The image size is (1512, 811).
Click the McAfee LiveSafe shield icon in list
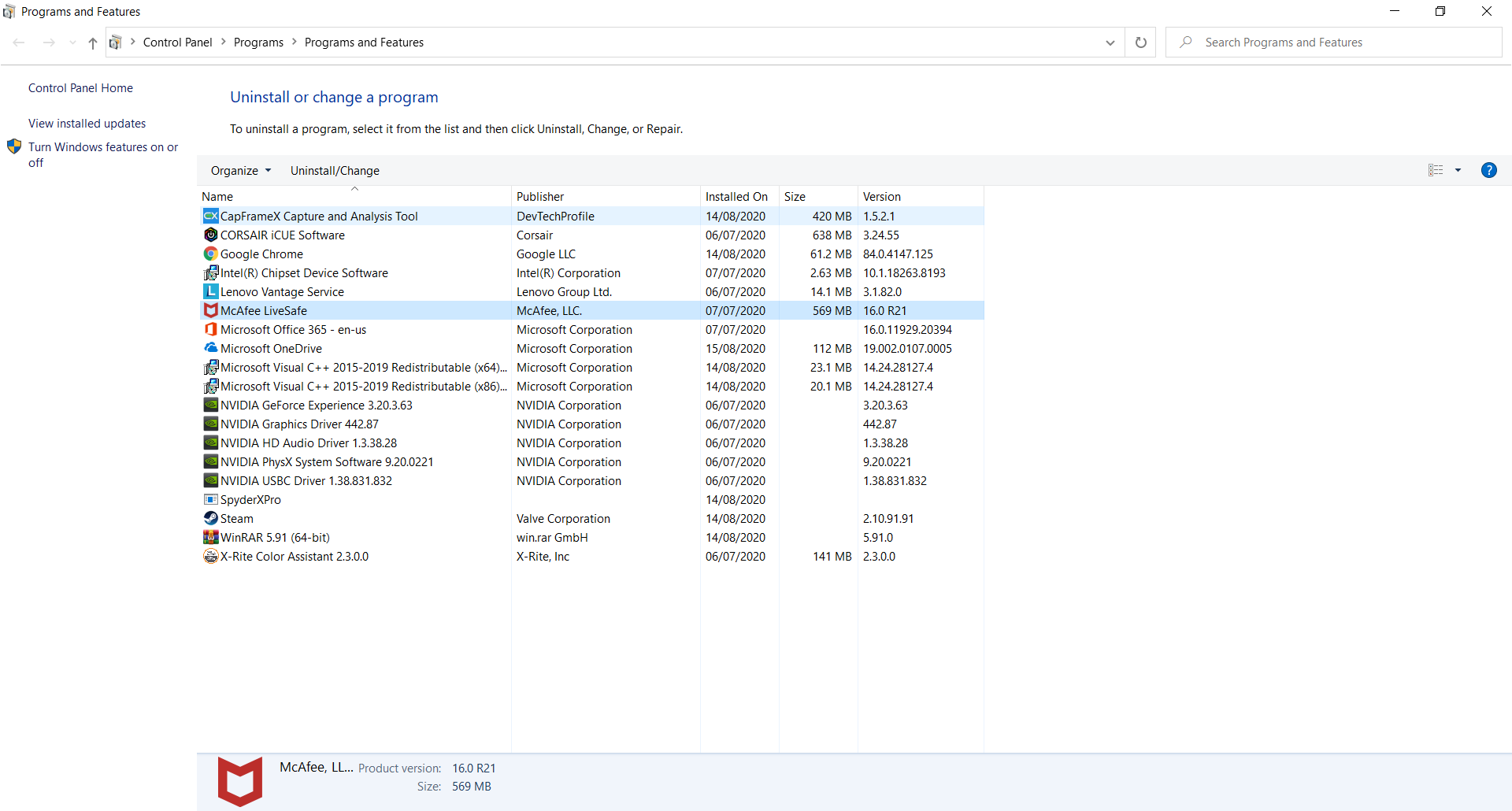(x=210, y=310)
